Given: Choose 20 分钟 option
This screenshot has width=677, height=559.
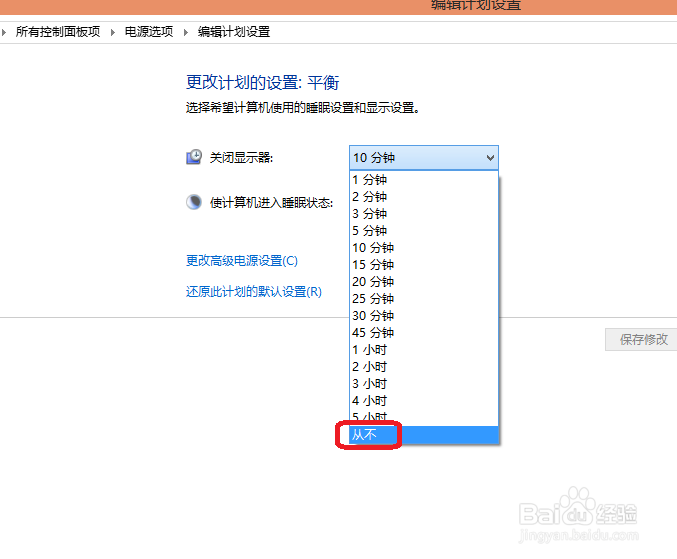Looking at the screenshot, I should (x=424, y=281).
